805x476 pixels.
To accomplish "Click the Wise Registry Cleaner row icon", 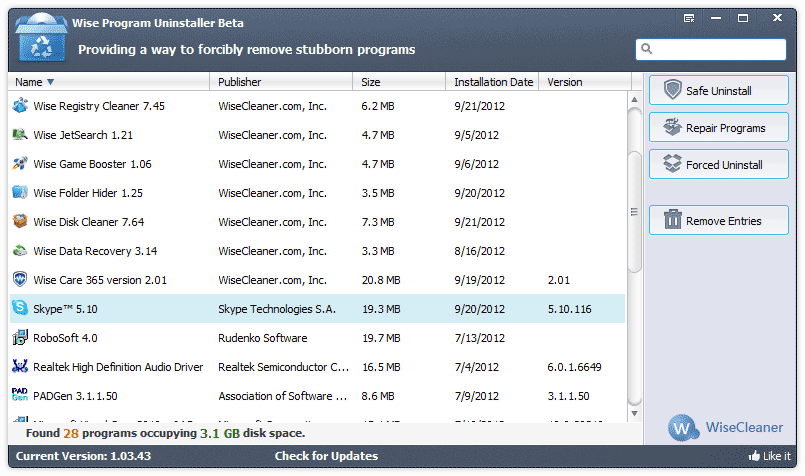I will pos(20,105).
